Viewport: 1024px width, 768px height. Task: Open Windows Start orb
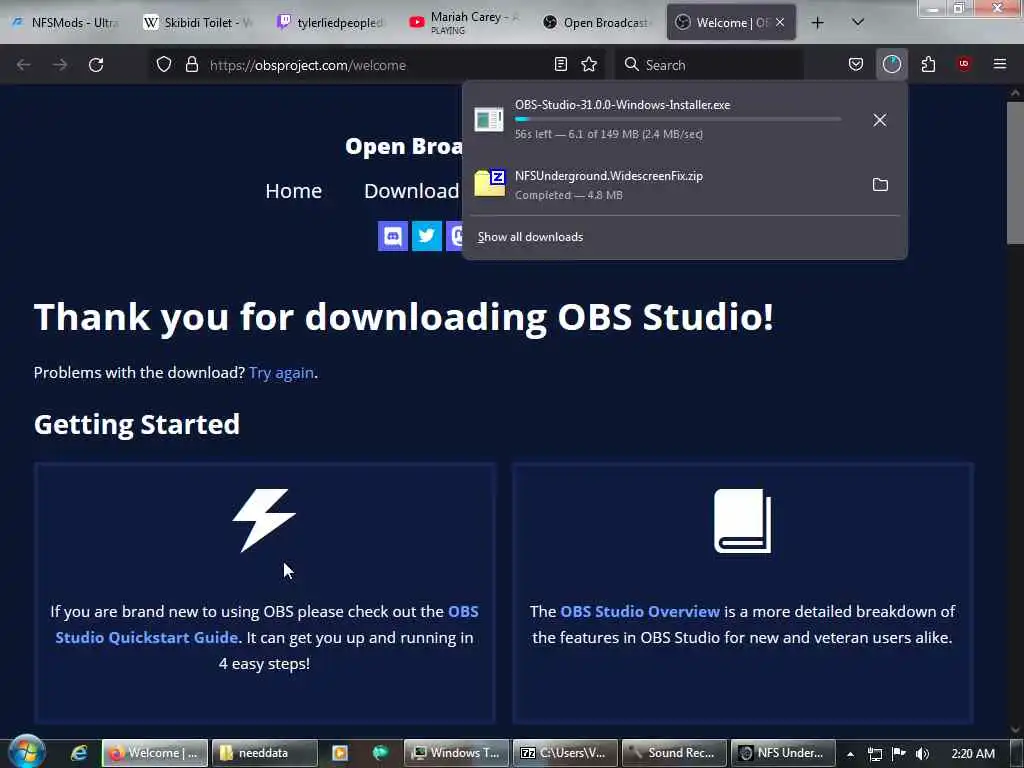tap(27, 752)
